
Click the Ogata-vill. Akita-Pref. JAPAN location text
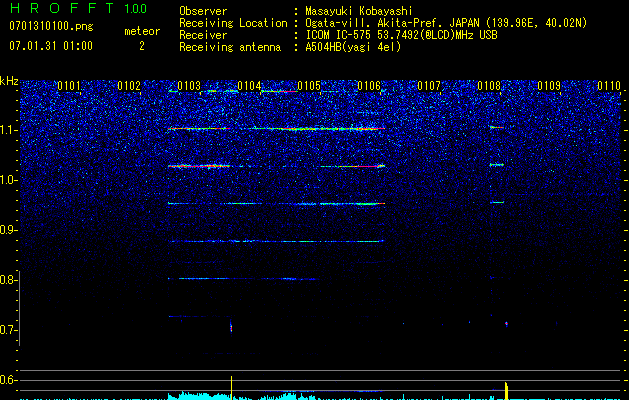pos(446,23)
